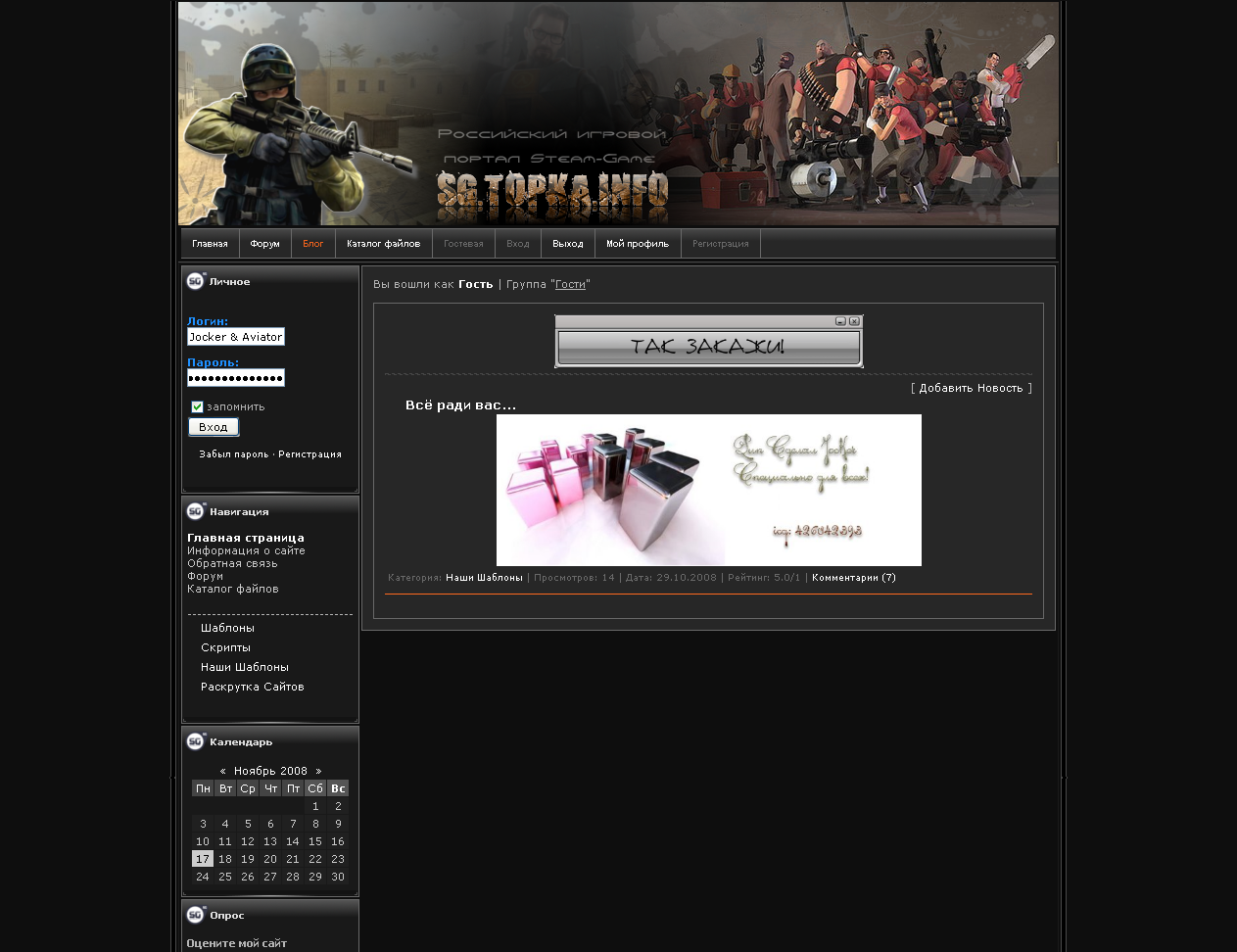The image size is (1237, 952).
Task: Open the Шаблоны category
Action: coord(227,628)
